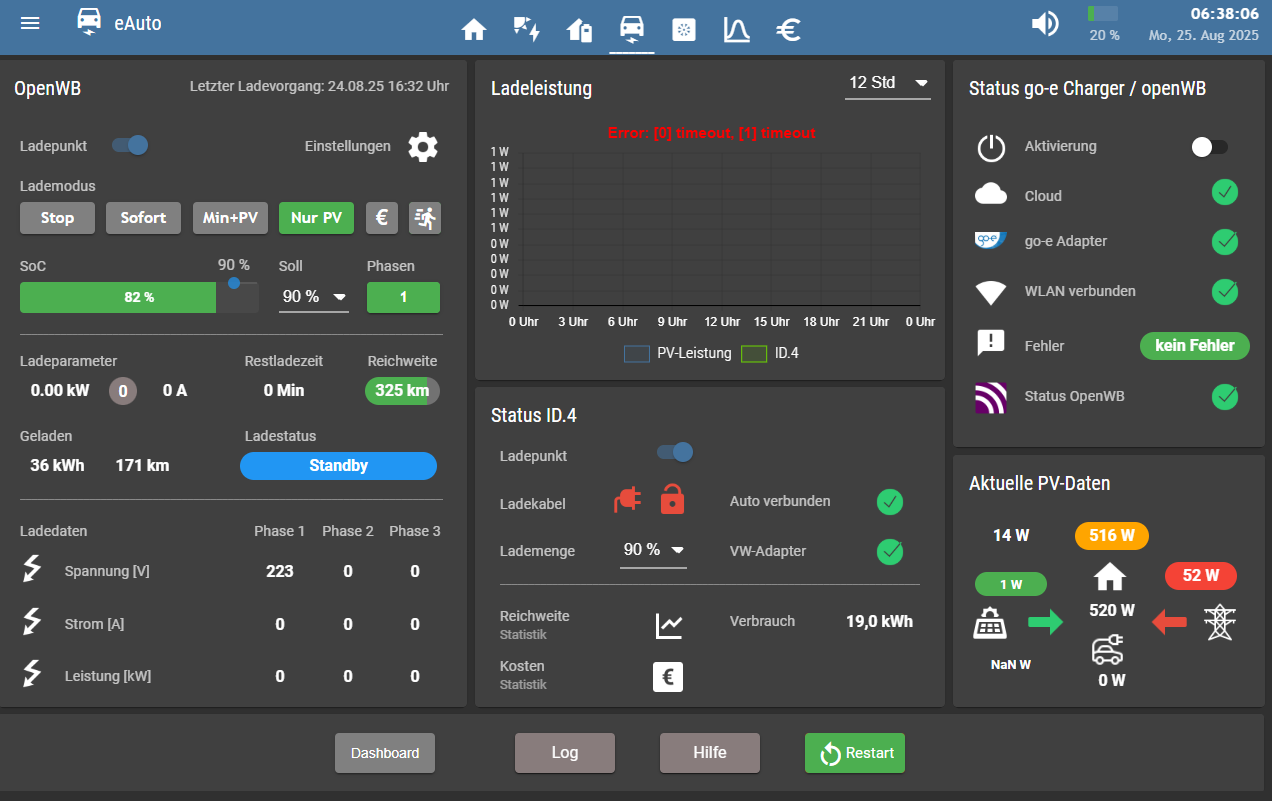1272x801 pixels.
Task: Switch to the bell curve chart tab
Action: [736, 30]
